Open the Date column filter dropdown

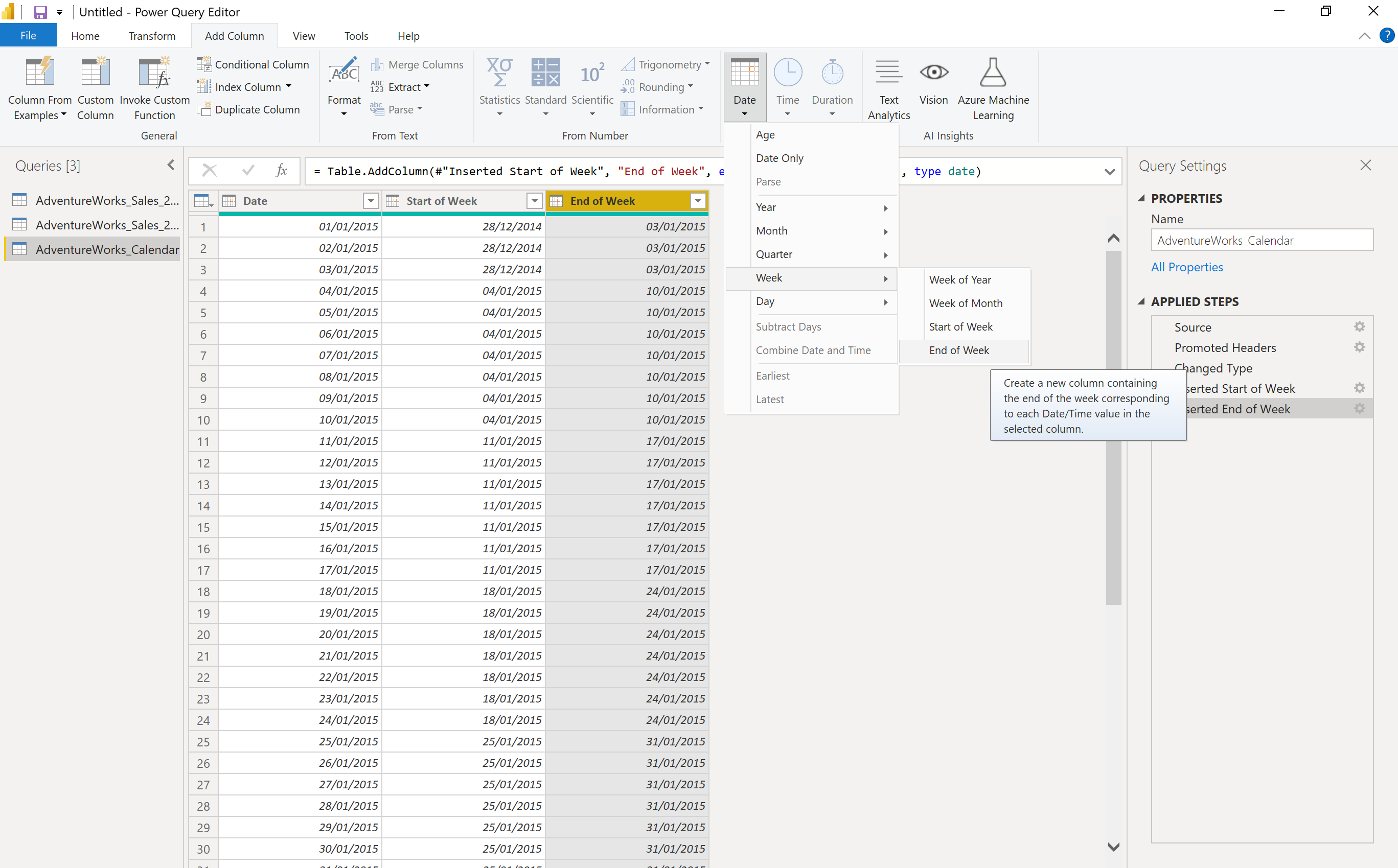coord(371,201)
